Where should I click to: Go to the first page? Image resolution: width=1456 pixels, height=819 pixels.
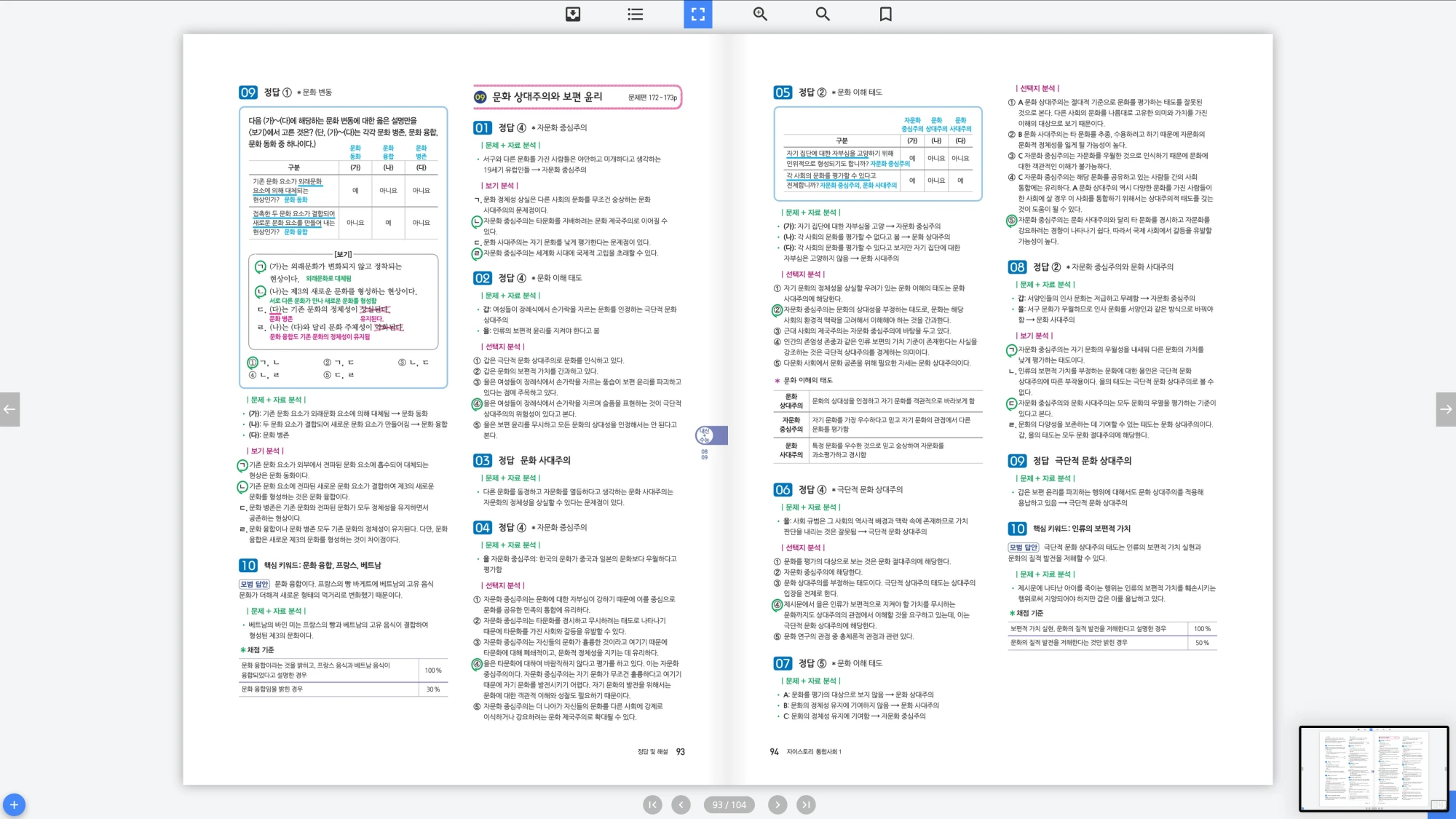652,804
